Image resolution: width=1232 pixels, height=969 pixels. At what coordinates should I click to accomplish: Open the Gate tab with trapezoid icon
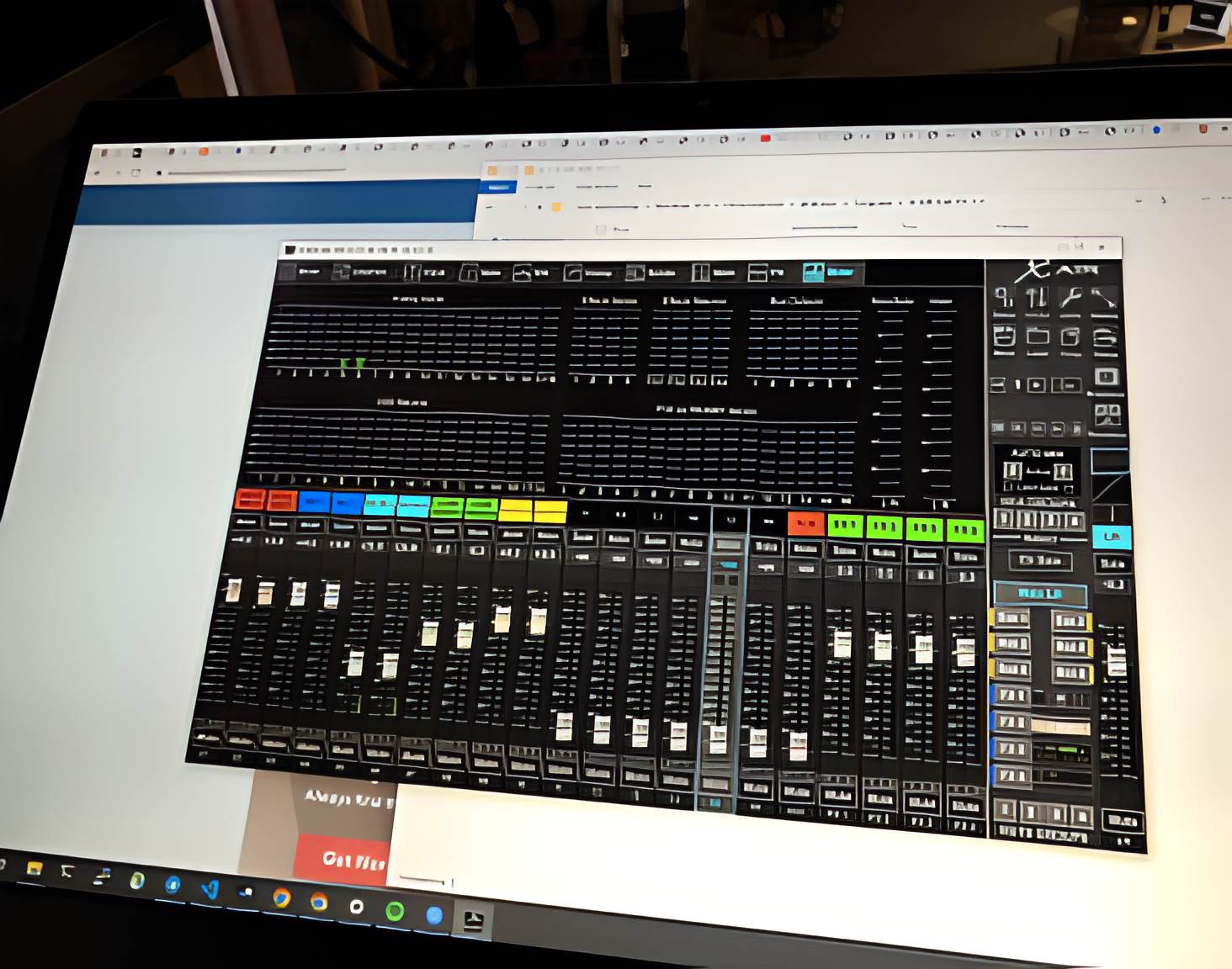[x=483, y=273]
